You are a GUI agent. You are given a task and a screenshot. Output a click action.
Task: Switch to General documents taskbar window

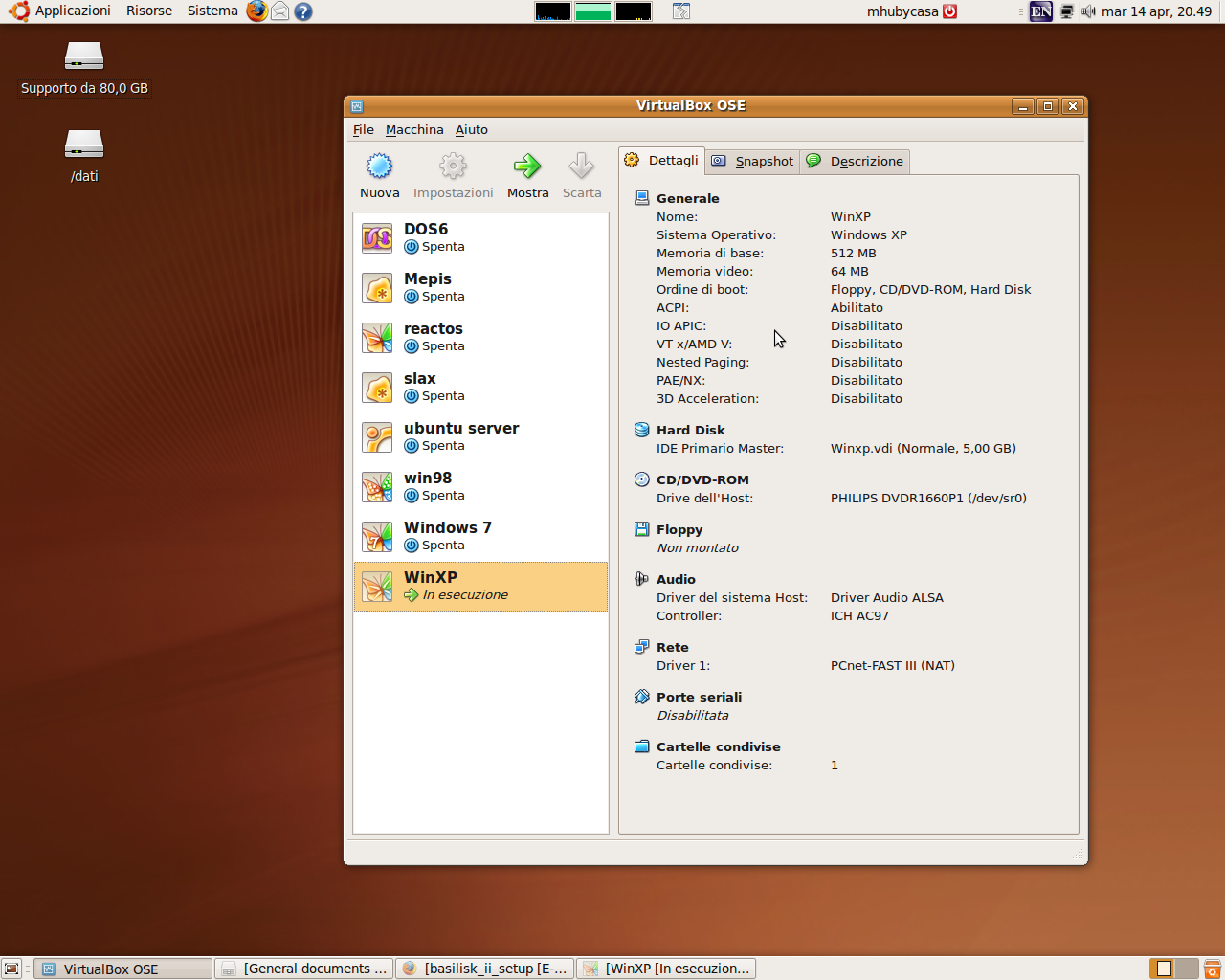(x=303, y=969)
